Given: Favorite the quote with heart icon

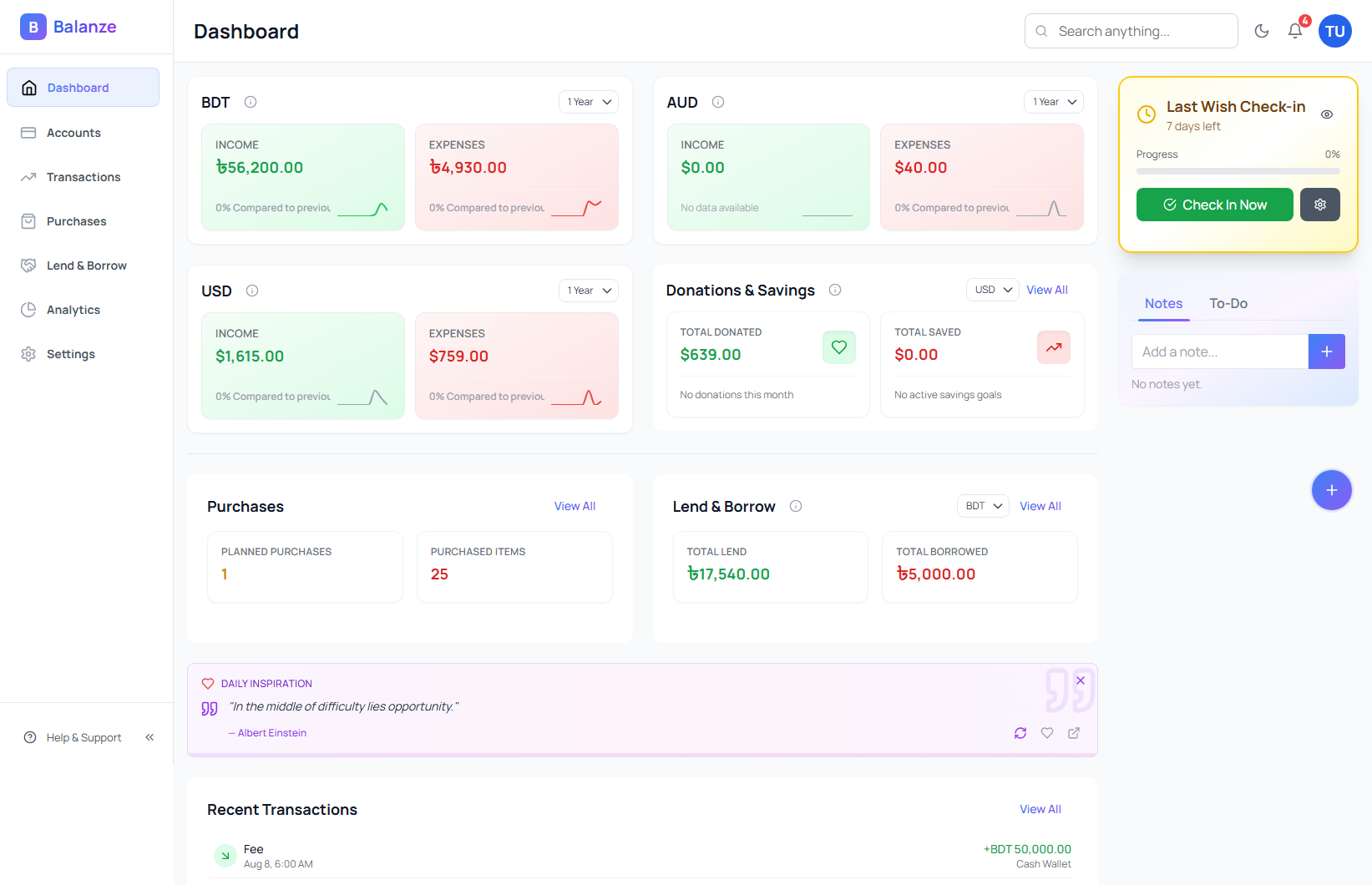Looking at the screenshot, I should click(1047, 733).
